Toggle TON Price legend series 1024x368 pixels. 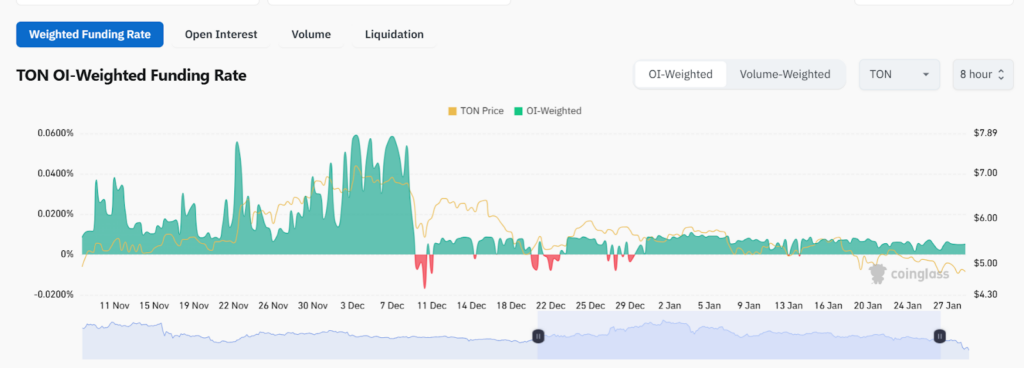coord(475,111)
